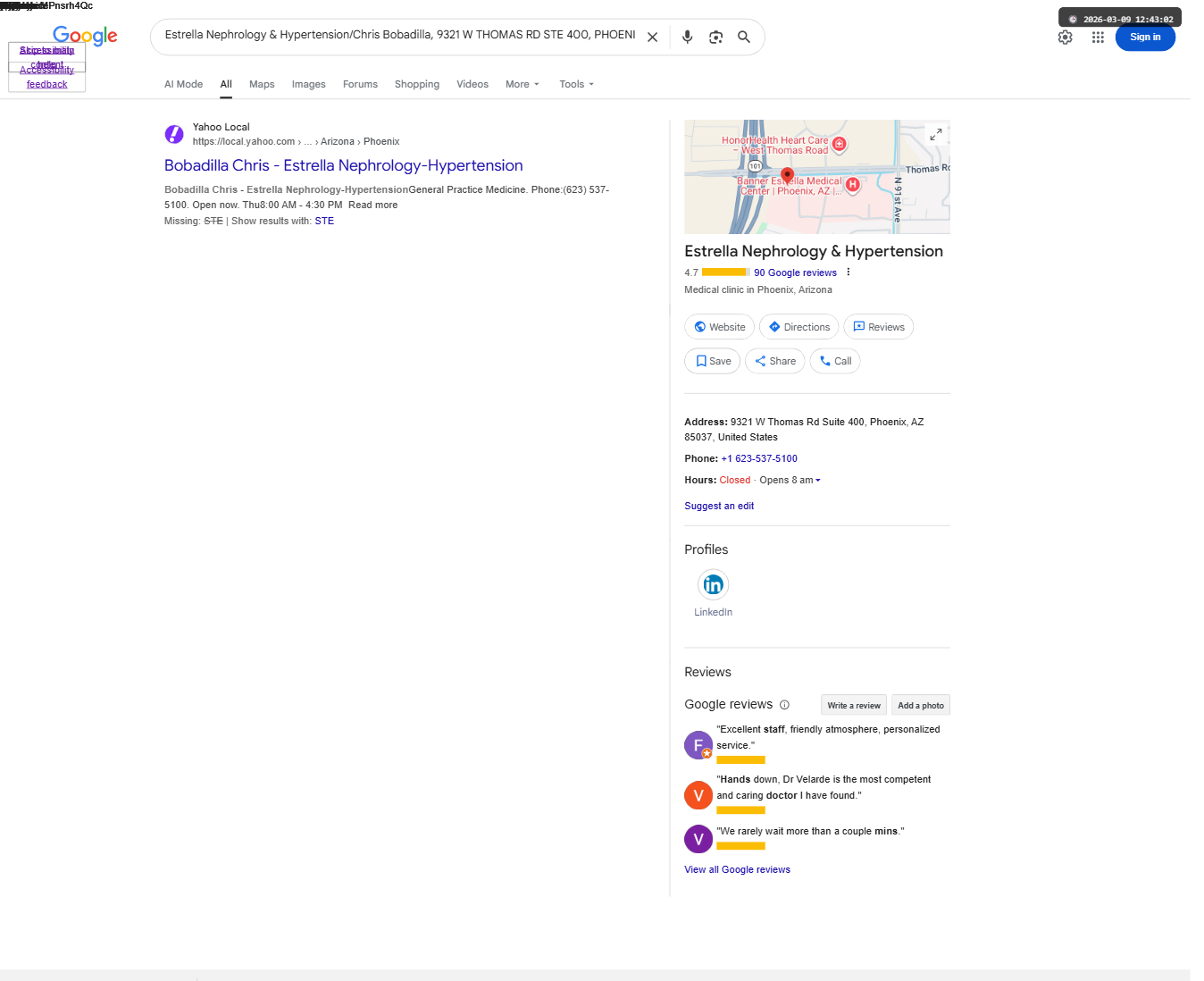The width and height of the screenshot is (1204, 981).
Task: Click the F reviewer avatar
Action: click(698, 745)
